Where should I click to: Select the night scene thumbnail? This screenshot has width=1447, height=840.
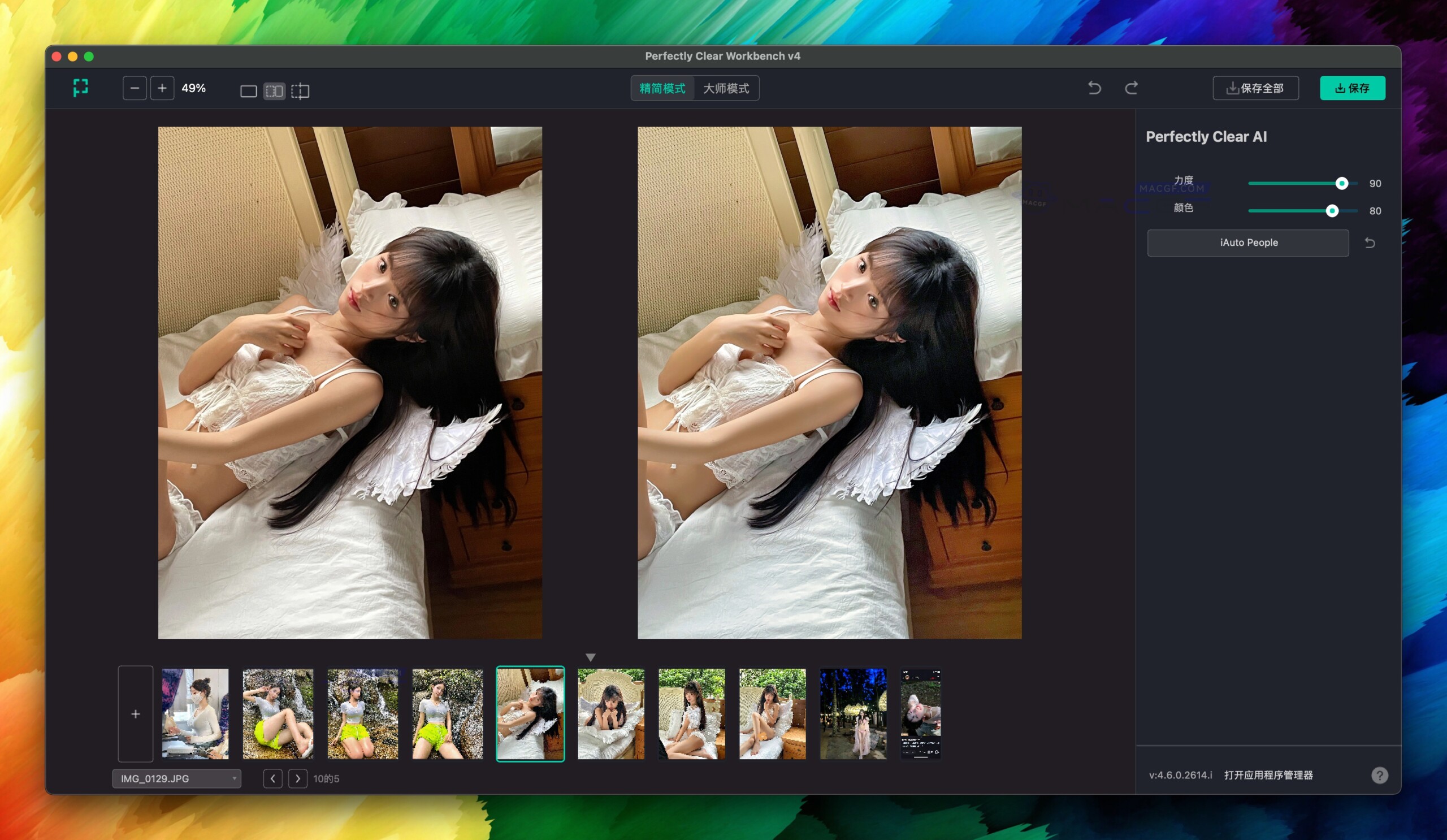853,714
